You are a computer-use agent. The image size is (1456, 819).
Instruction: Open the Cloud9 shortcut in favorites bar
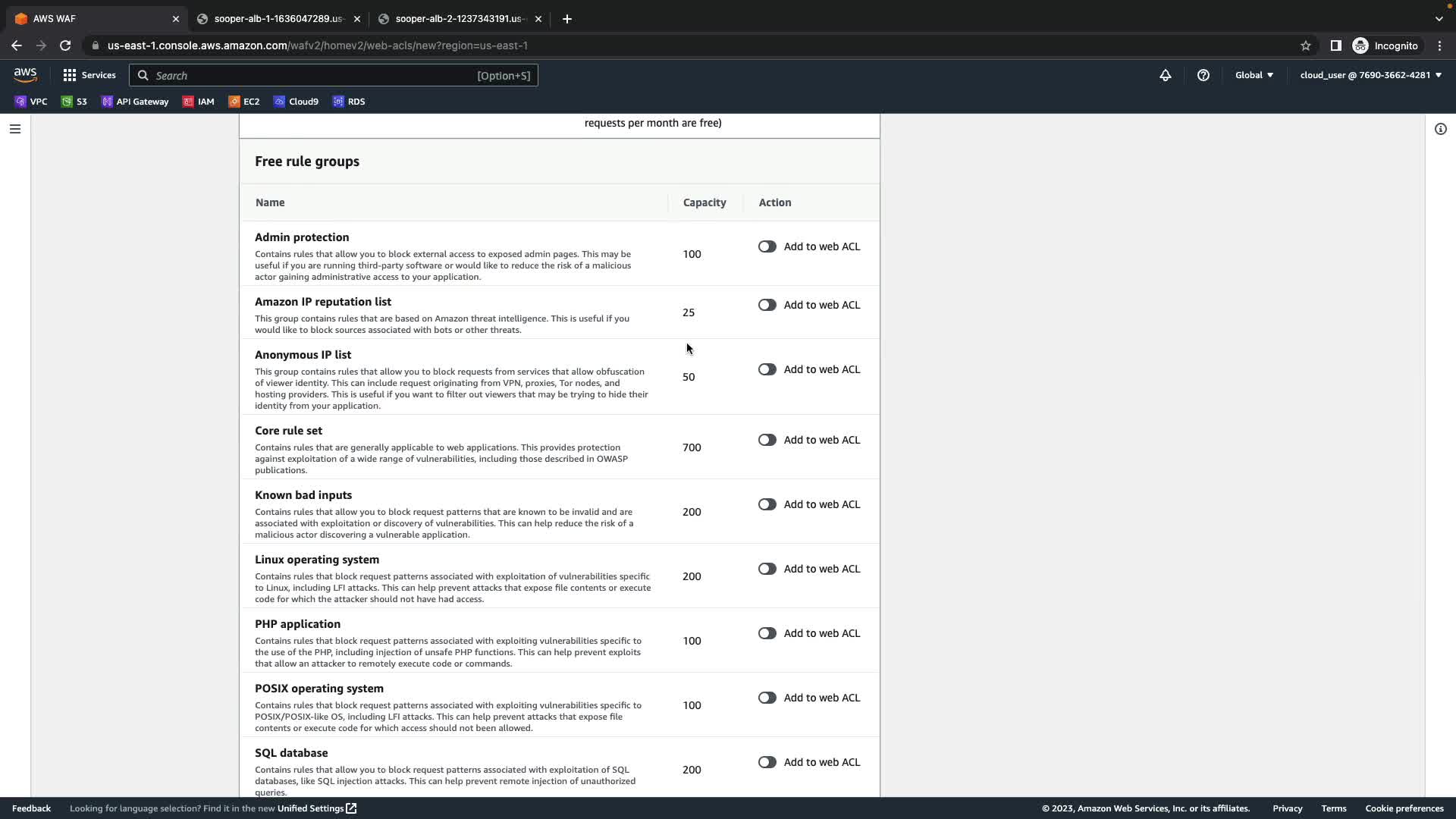pos(296,102)
